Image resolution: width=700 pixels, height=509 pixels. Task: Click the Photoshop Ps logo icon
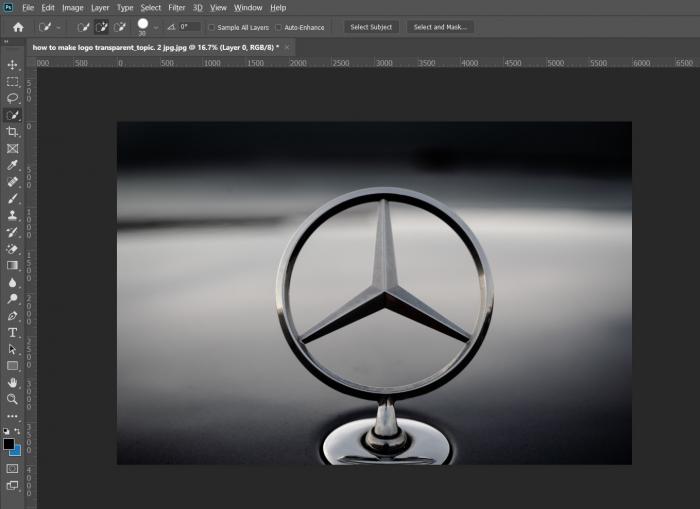[8, 8]
